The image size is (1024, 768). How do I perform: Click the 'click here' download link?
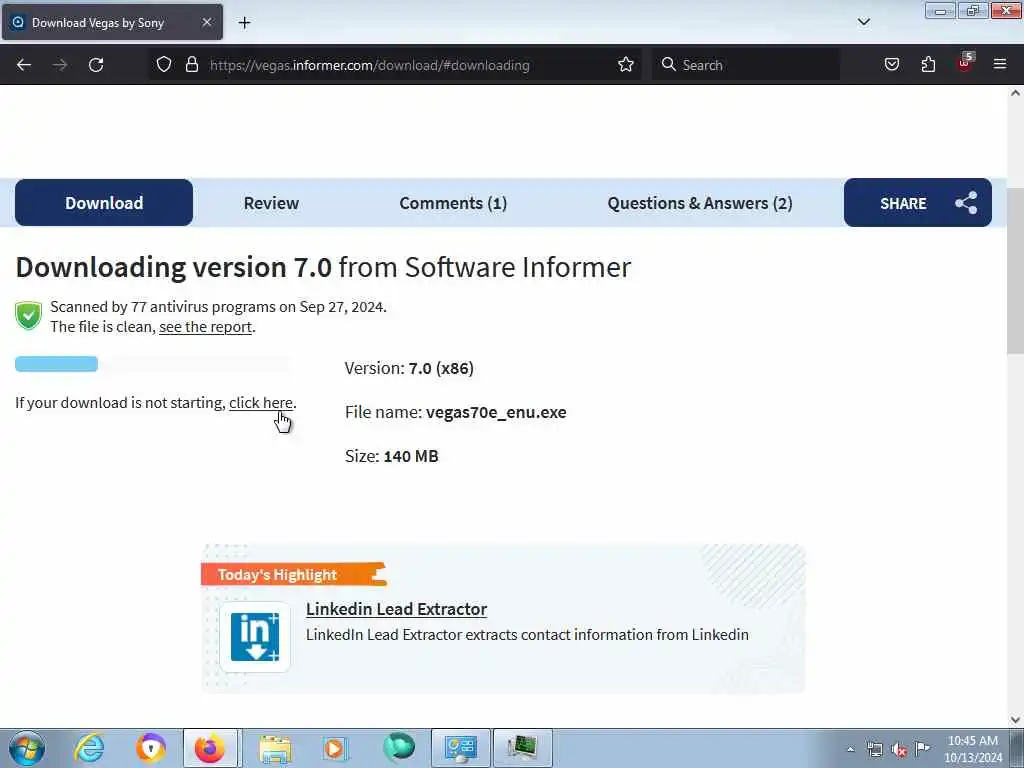point(261,403)
